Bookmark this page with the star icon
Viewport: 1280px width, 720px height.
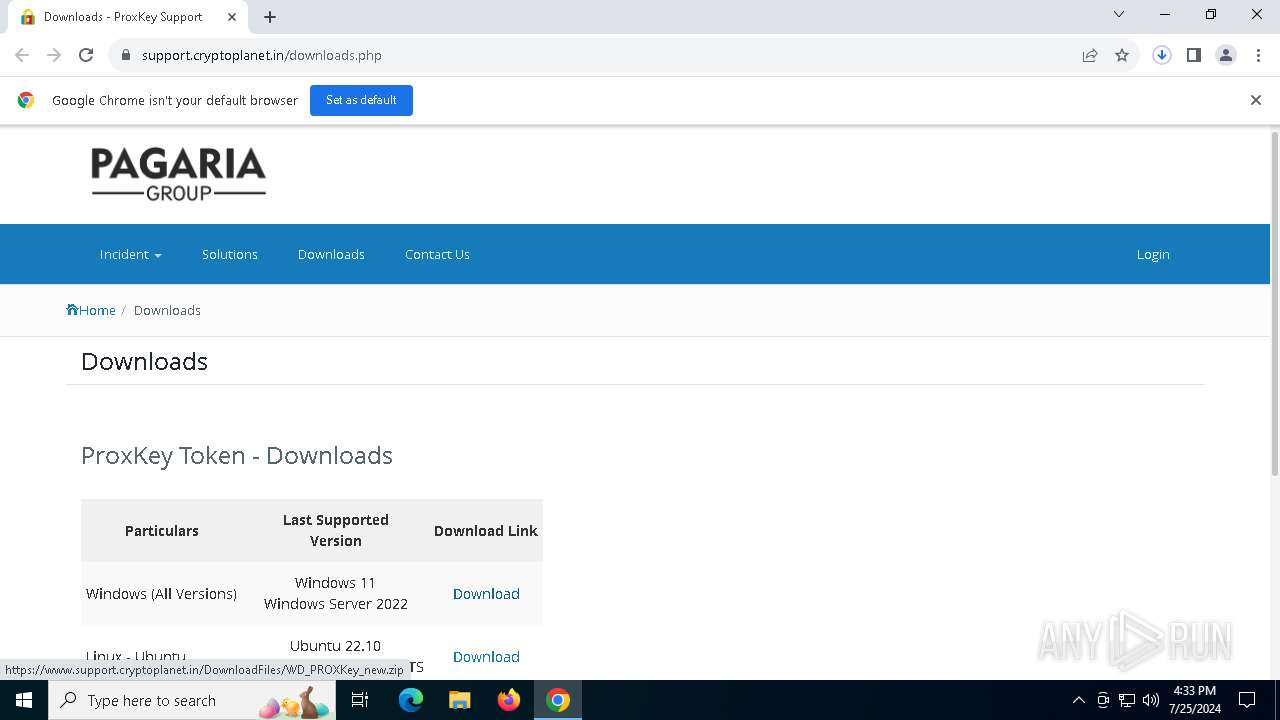pos(1122,55)
